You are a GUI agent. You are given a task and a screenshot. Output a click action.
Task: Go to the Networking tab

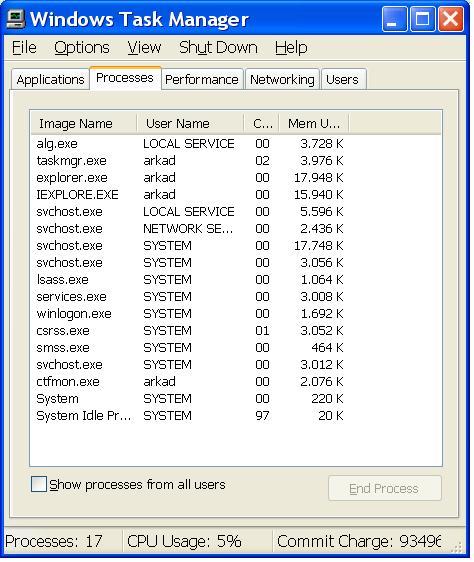(282, 79)
